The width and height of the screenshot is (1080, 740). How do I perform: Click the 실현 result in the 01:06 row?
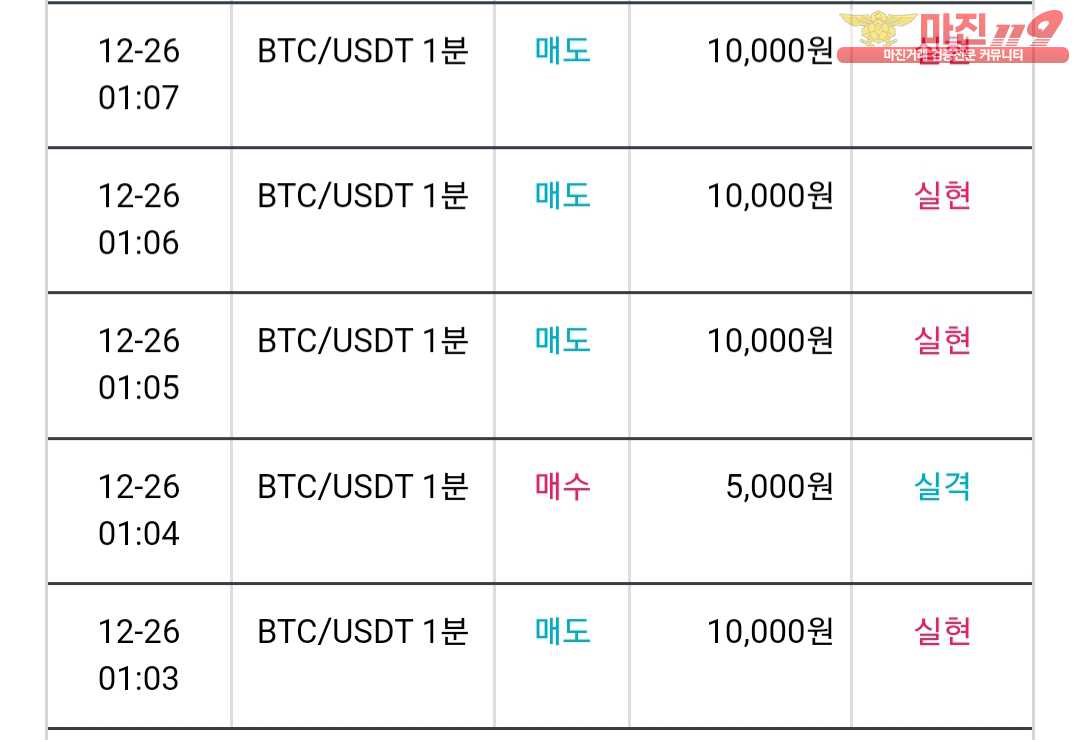click(x=942, y=195)
